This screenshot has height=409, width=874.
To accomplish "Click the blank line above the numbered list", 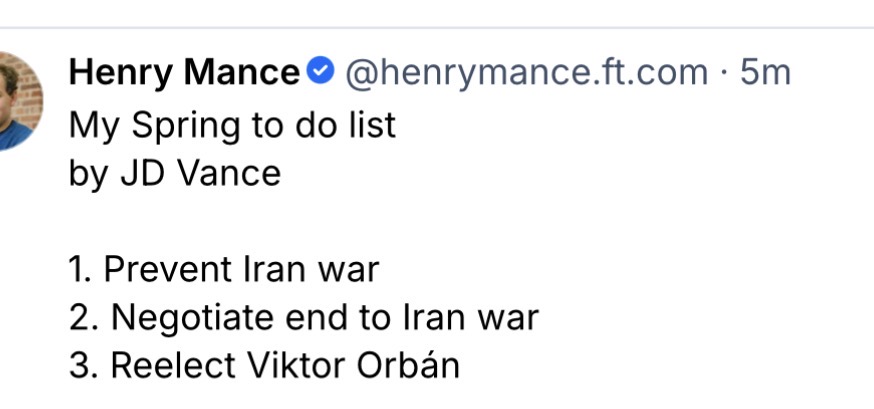I will [x=300, y=222].
